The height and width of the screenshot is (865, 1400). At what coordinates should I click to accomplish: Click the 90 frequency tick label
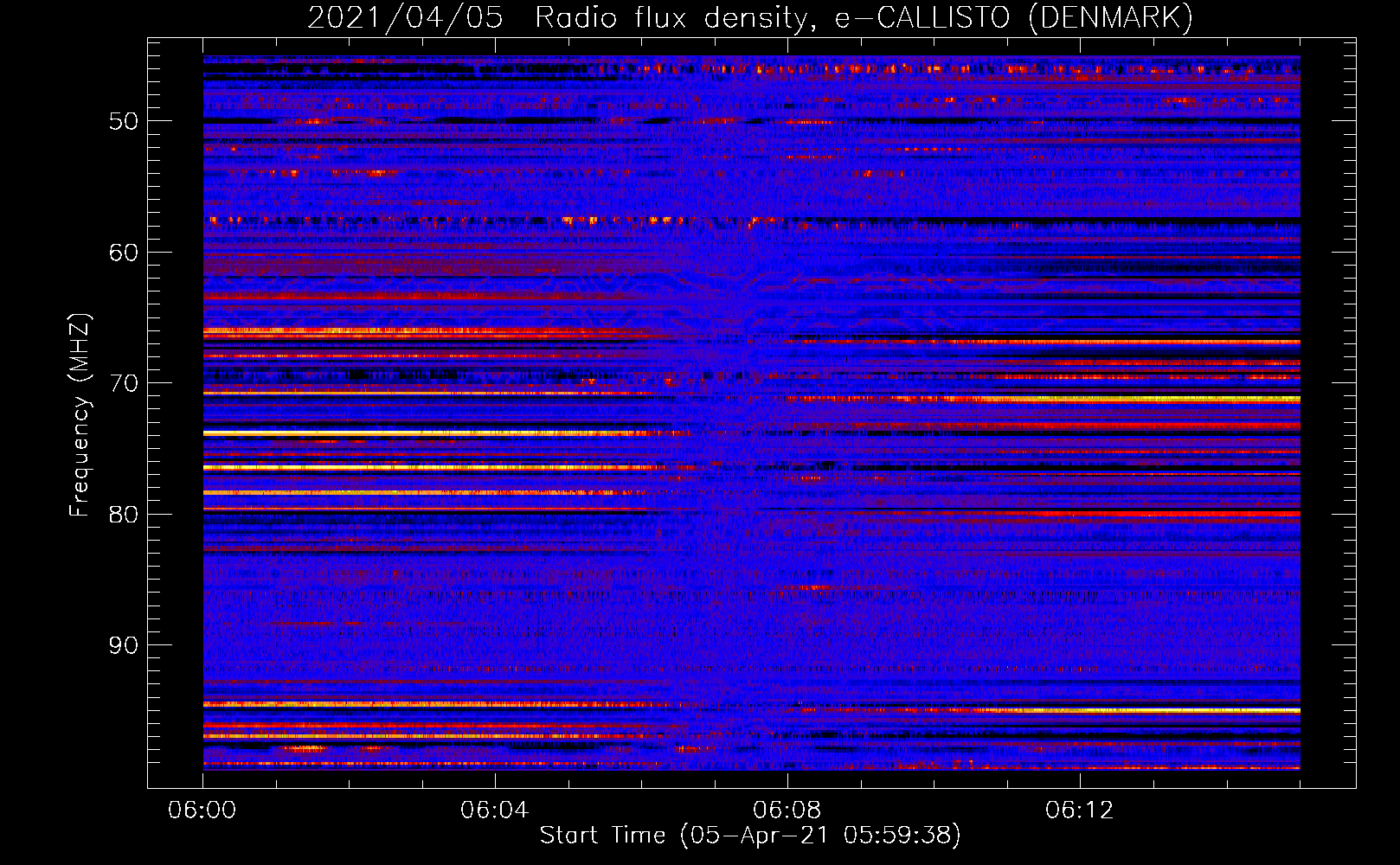123,645
